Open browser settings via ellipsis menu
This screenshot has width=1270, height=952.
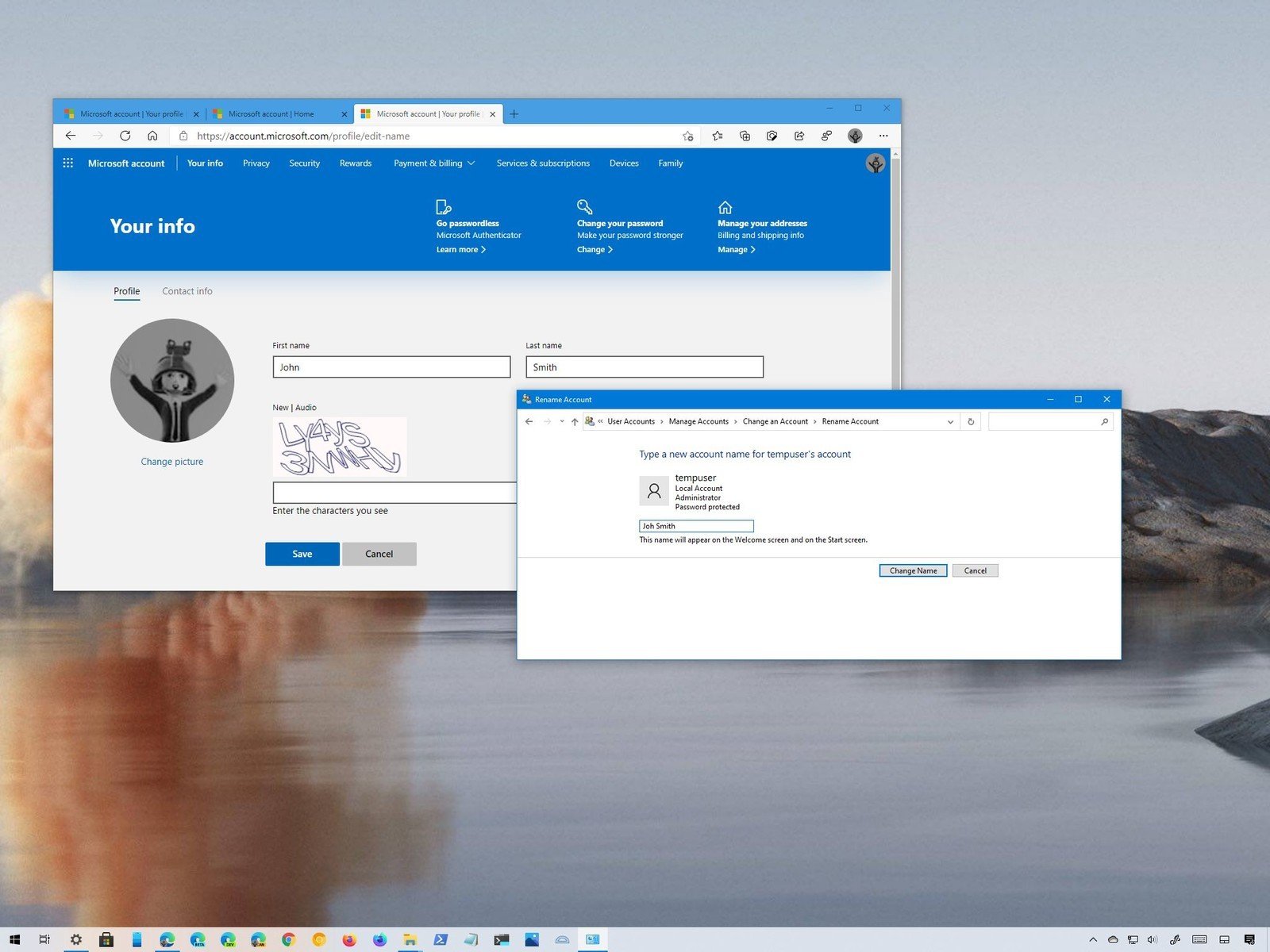coord(883,136)
